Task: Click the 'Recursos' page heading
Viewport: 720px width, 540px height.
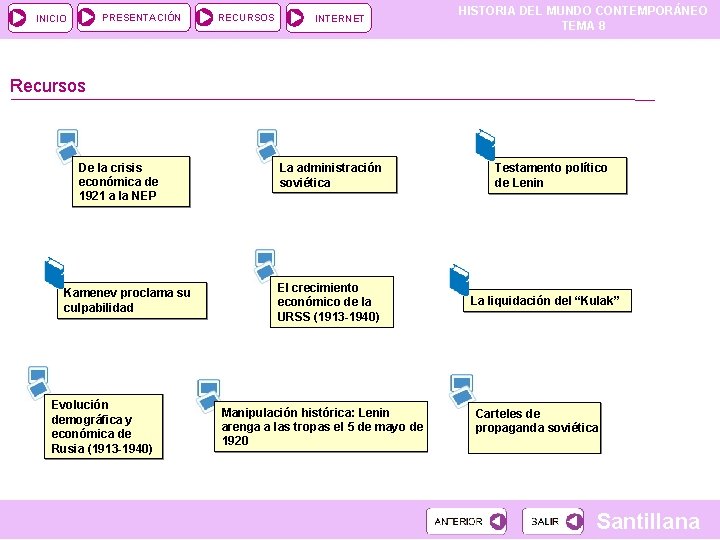Action: point(48,86)
